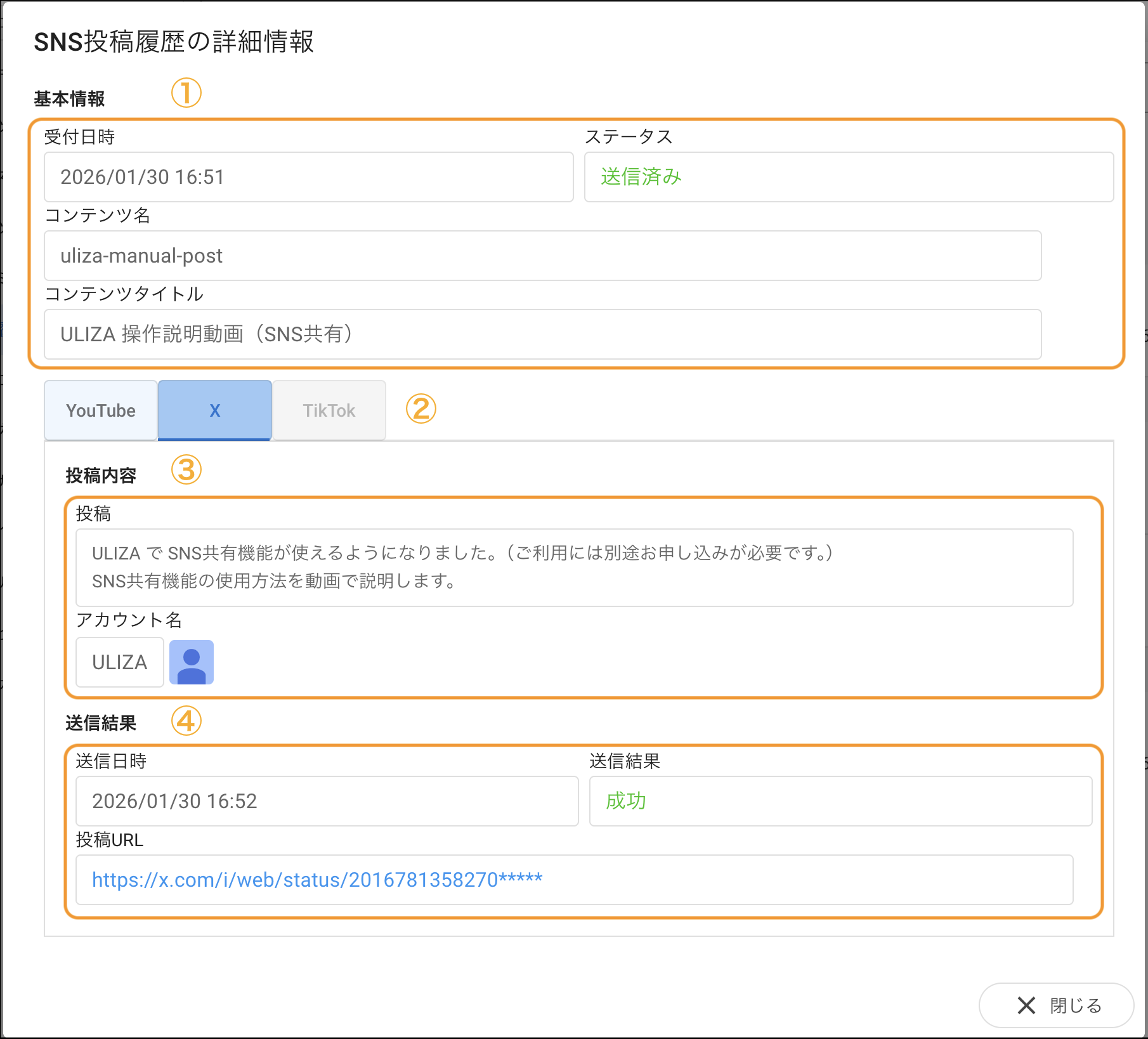
Task: Switch to the YouTube tab
Action: click(101, 410)
